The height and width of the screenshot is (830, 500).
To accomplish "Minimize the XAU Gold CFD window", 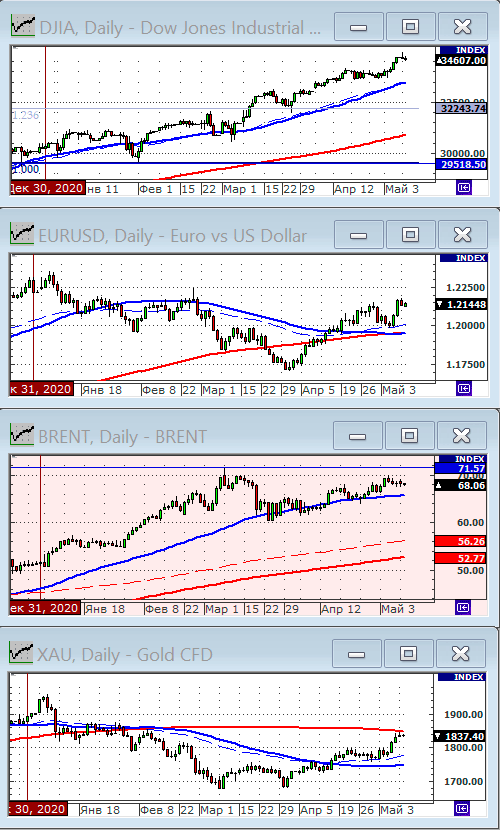I will (x=357, y=654).
